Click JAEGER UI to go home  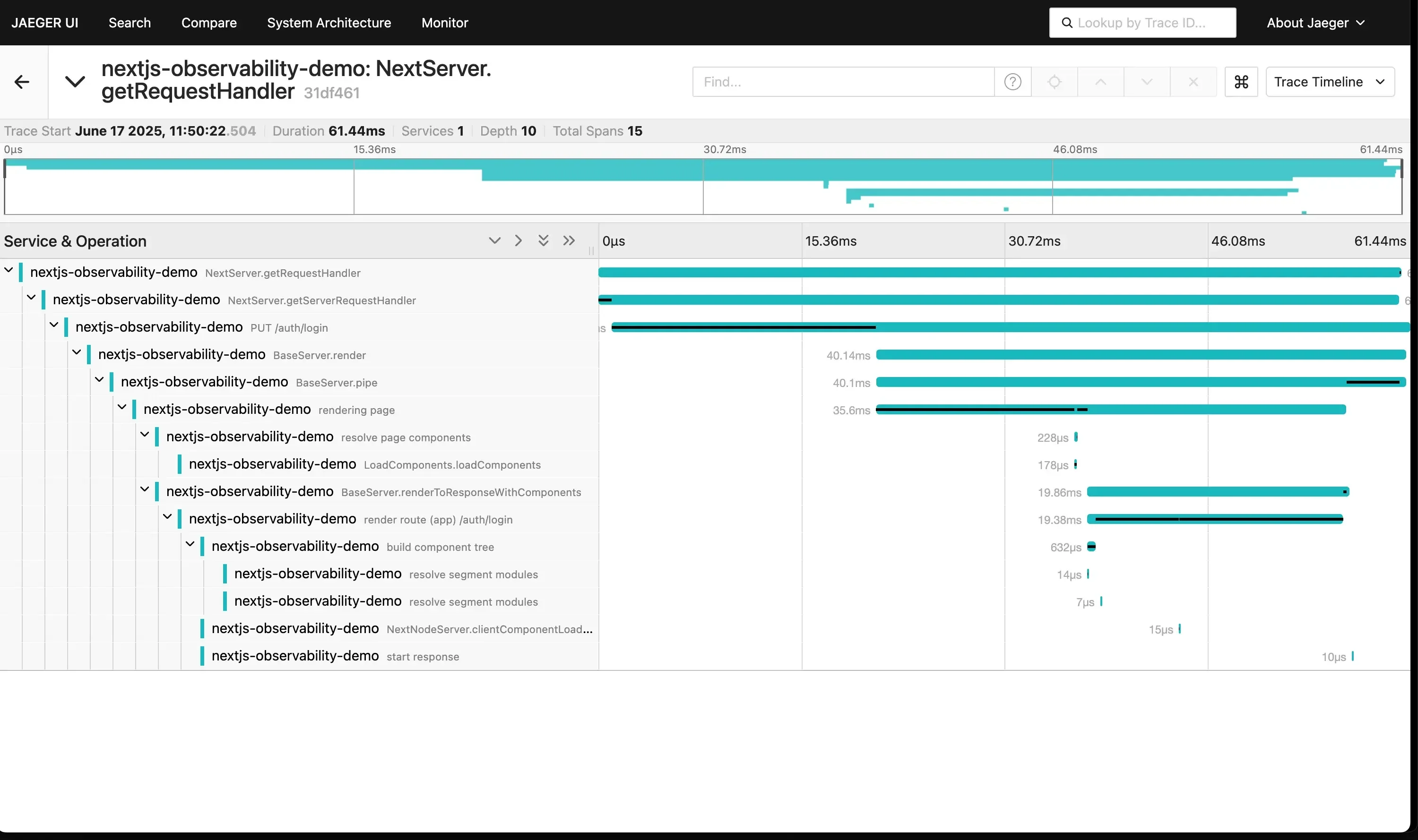tap(45, 23)
